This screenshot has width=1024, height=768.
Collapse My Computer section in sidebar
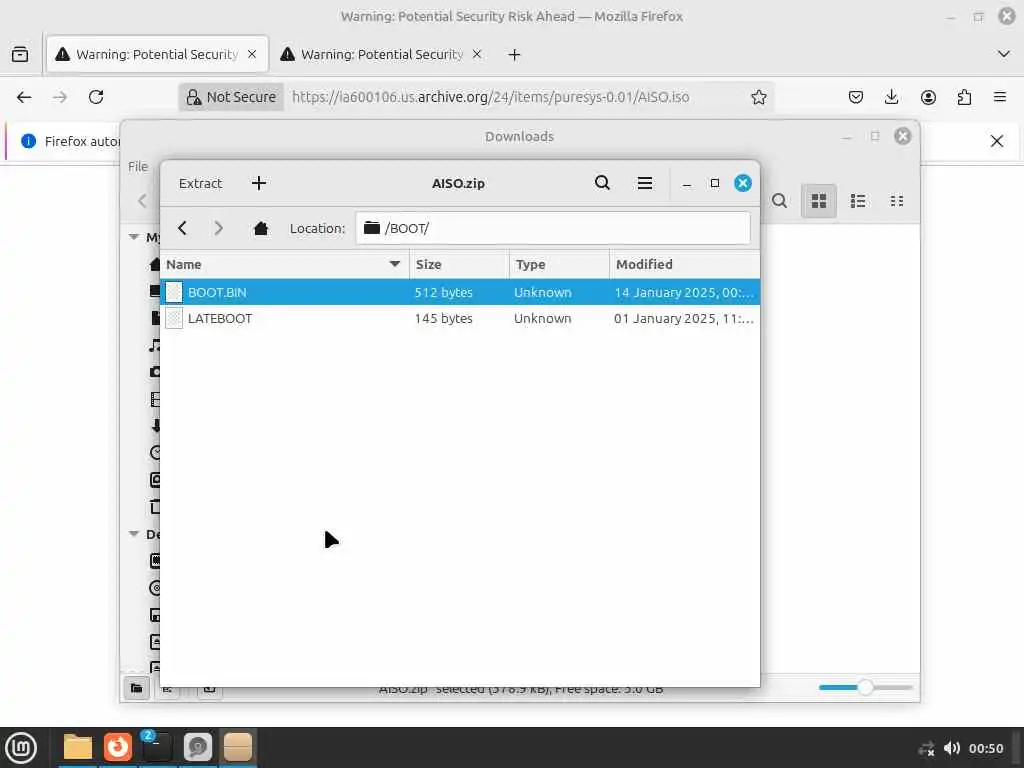point(134,236)
